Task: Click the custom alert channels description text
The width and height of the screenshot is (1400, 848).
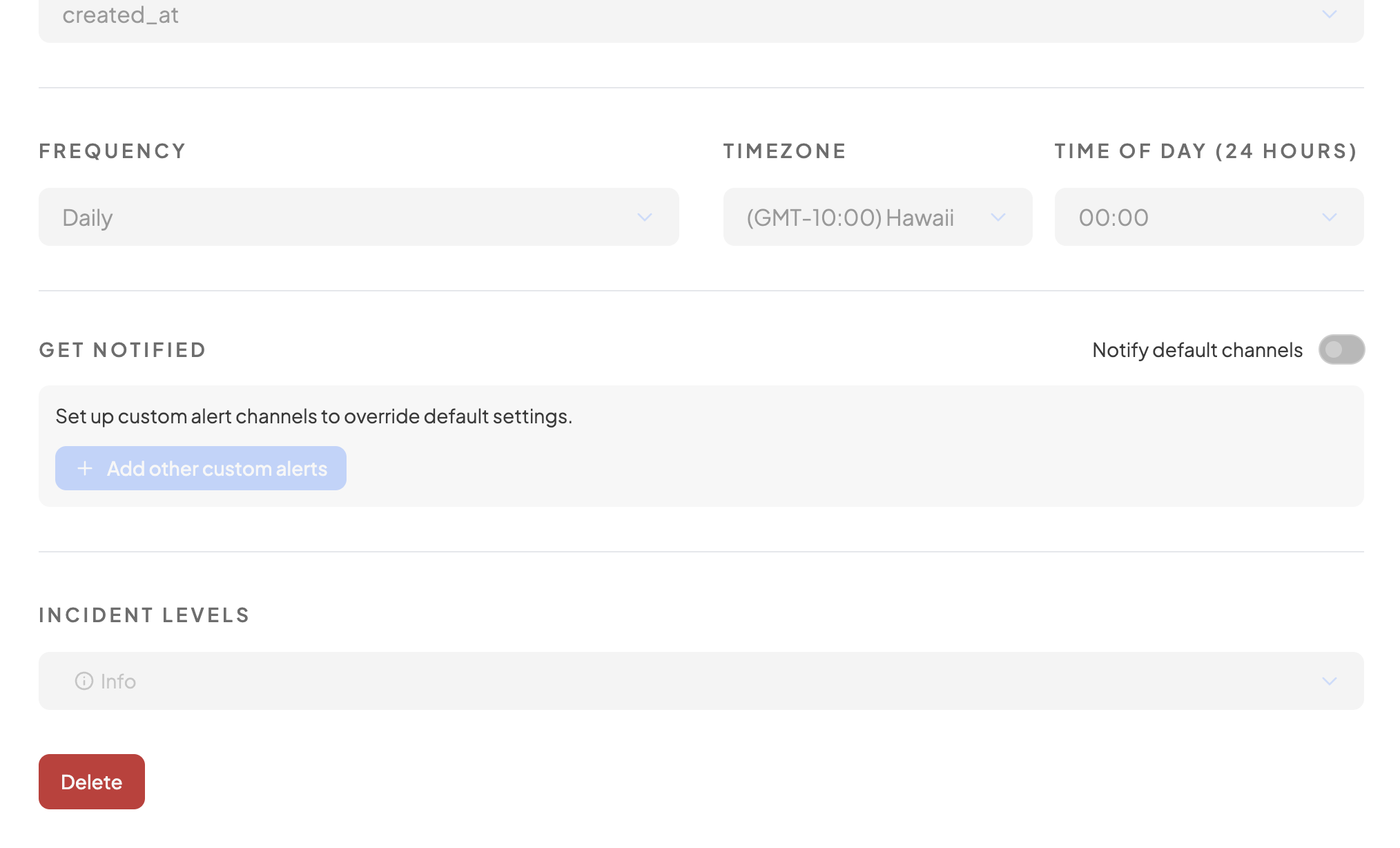Action: coord(313,416)
